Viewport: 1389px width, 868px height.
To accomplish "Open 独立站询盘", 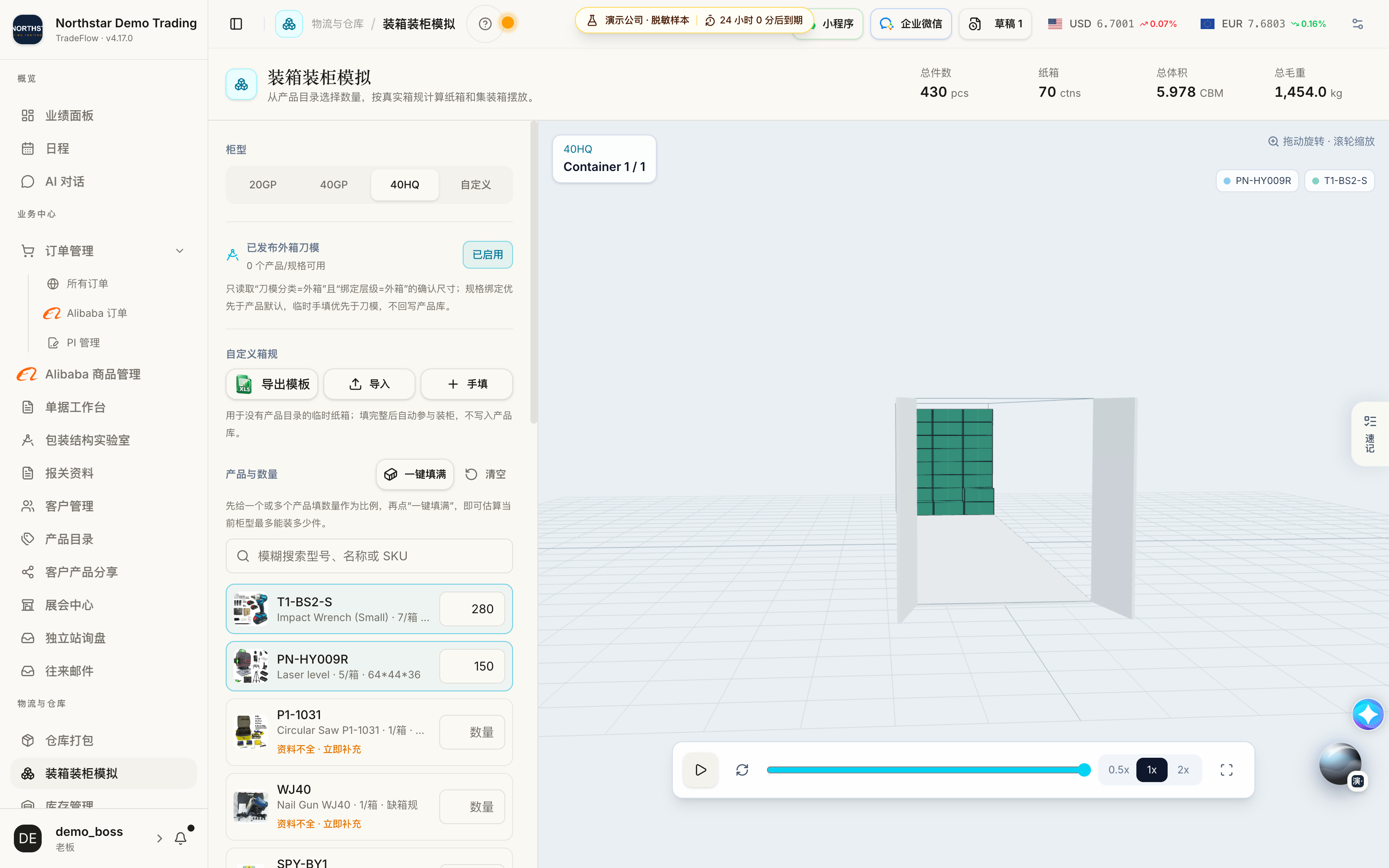I will tap(103, 638).
